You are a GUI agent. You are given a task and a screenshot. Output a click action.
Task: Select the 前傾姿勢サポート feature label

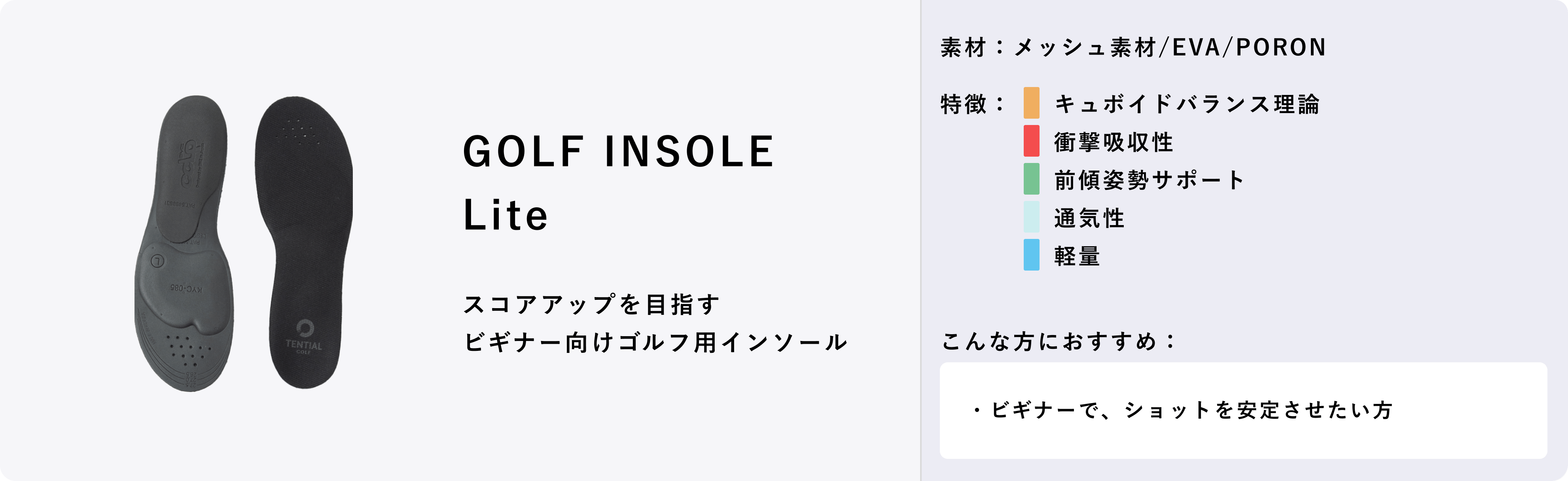(x=1150, y=180)
